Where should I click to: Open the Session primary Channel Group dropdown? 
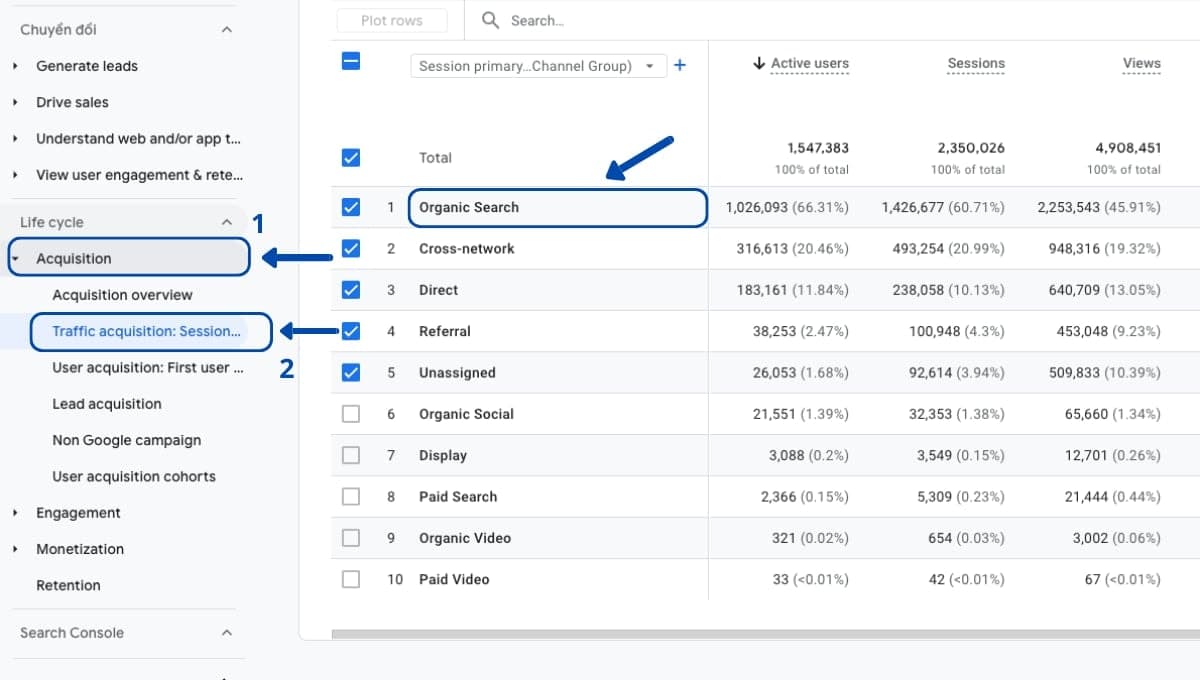point(538,66)
